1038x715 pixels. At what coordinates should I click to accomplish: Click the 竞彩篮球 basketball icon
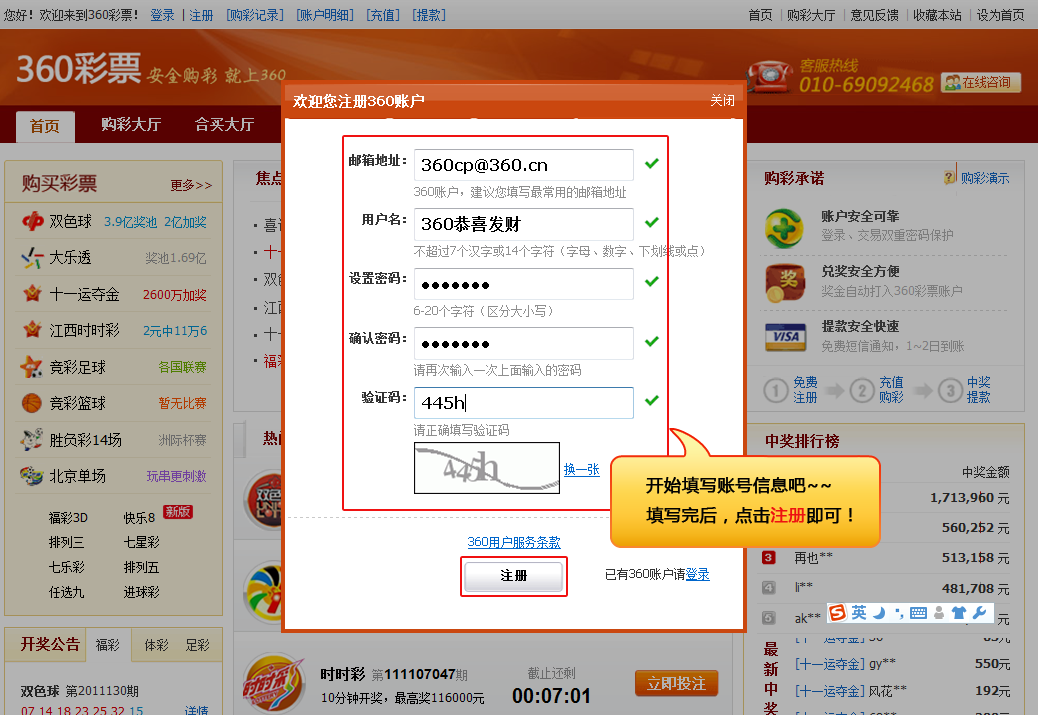32,403
